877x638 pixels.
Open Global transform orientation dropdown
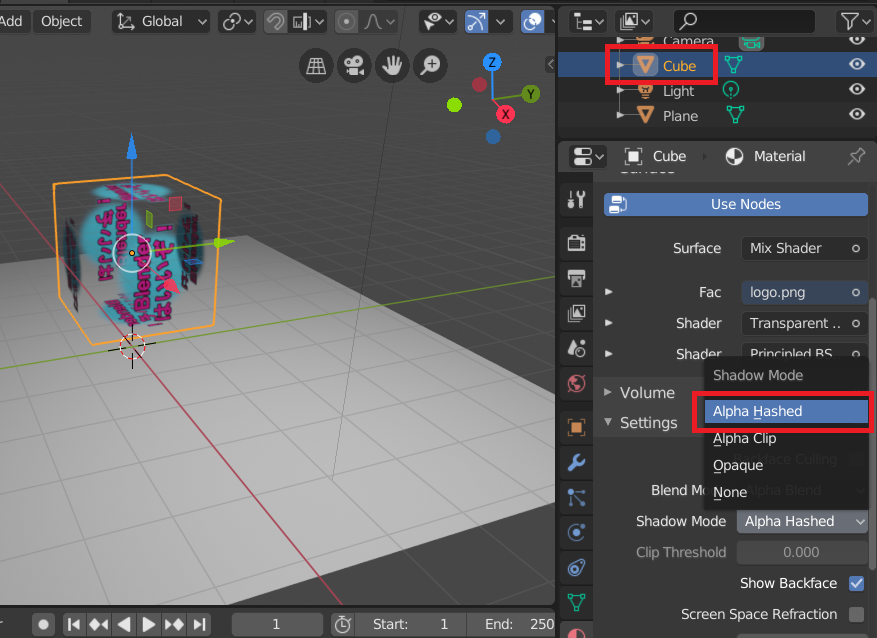[161, 22]
